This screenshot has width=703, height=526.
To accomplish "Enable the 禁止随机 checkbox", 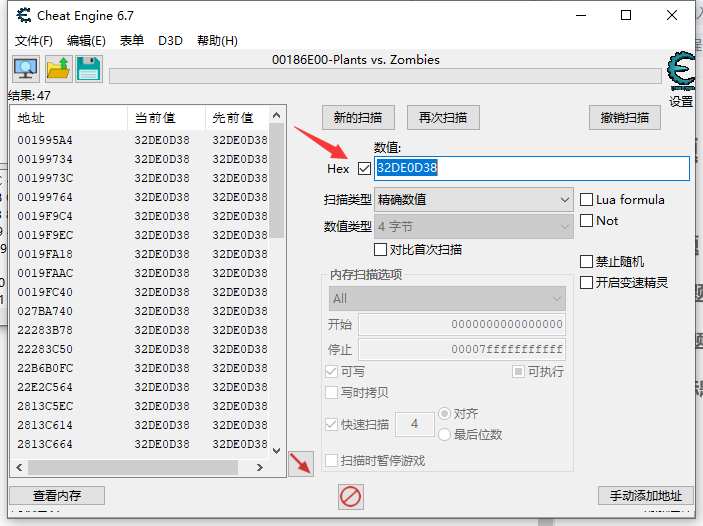I will 586,261.
